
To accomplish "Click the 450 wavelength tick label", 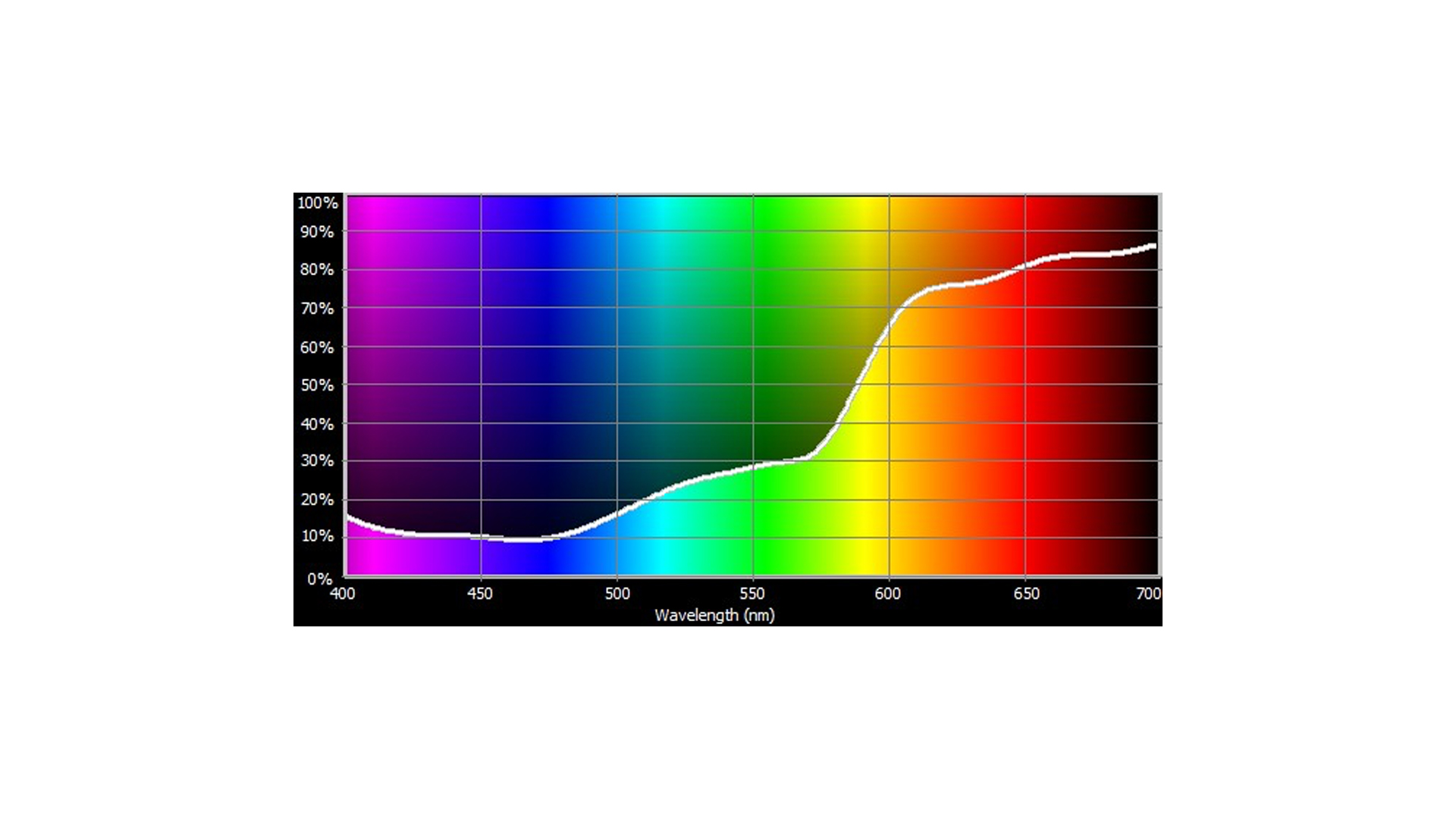I will (x=480, y=594).
